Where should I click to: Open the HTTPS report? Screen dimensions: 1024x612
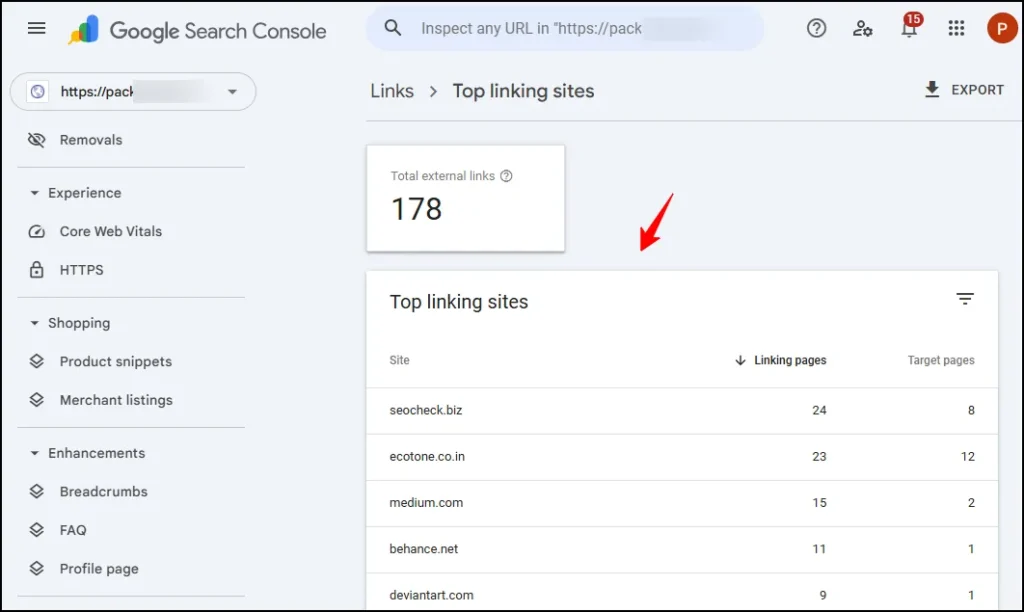(x=80, y=269)
